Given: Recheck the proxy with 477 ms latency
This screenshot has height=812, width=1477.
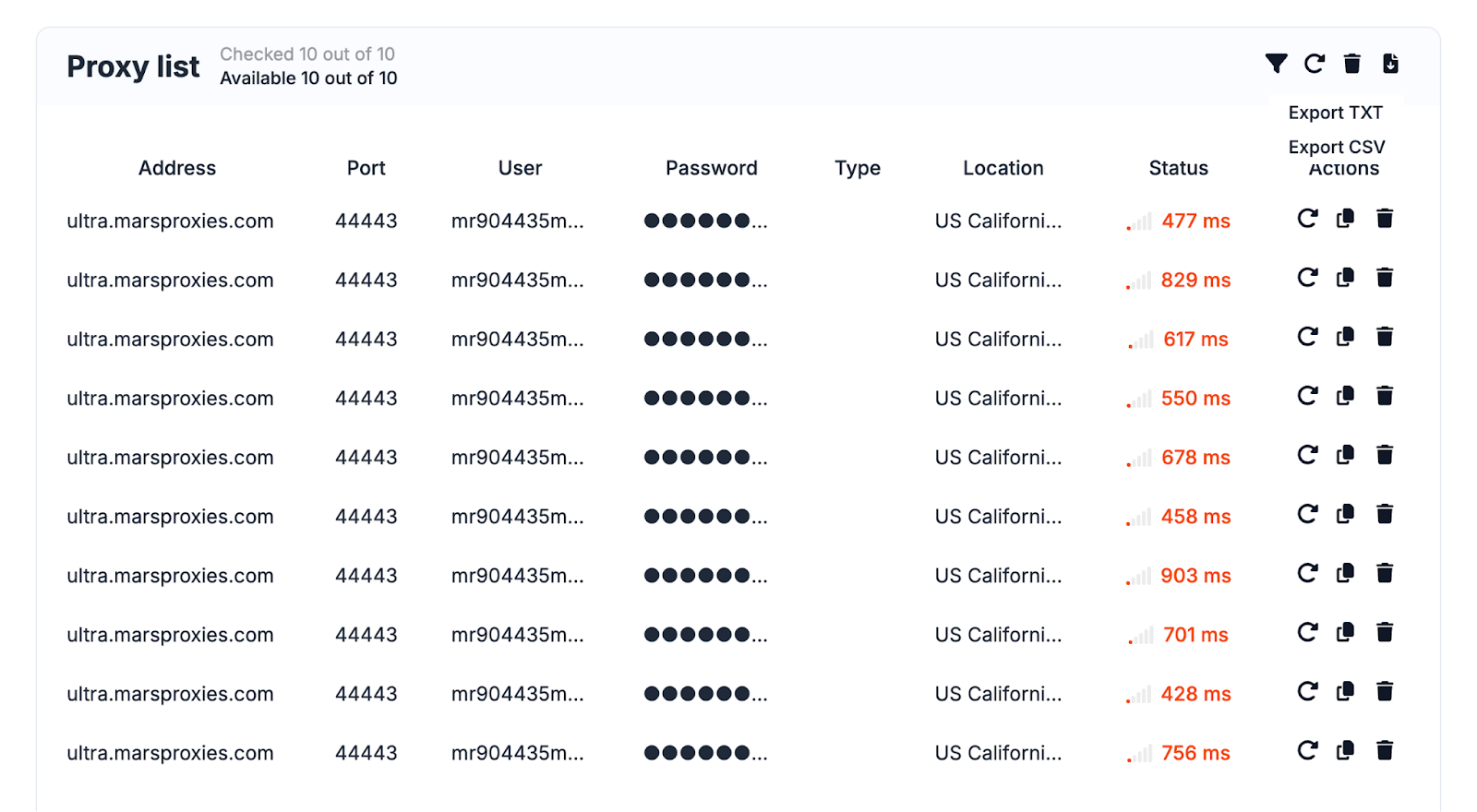Looking at the screenshot, I should [x=1307, y=219].
